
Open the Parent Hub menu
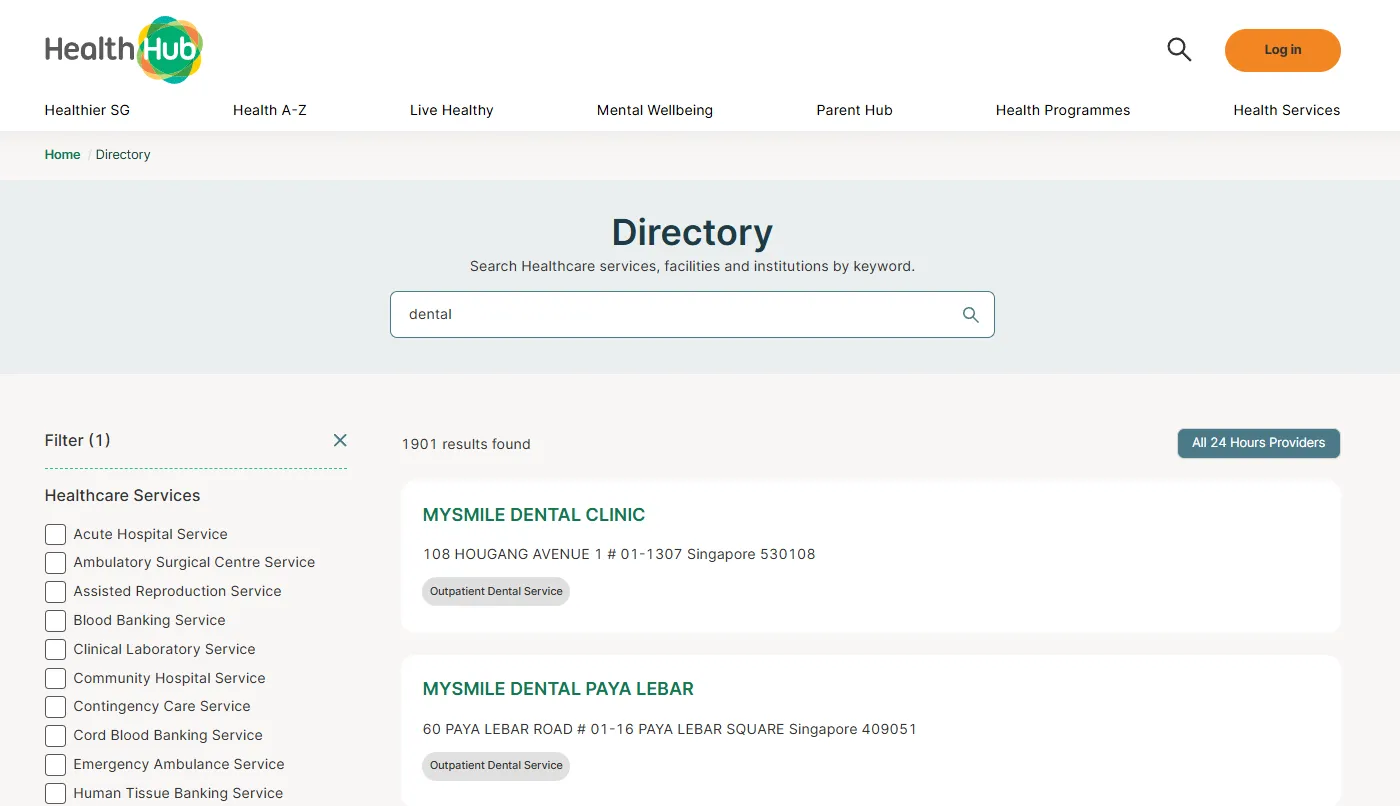[x=854, y=110]
